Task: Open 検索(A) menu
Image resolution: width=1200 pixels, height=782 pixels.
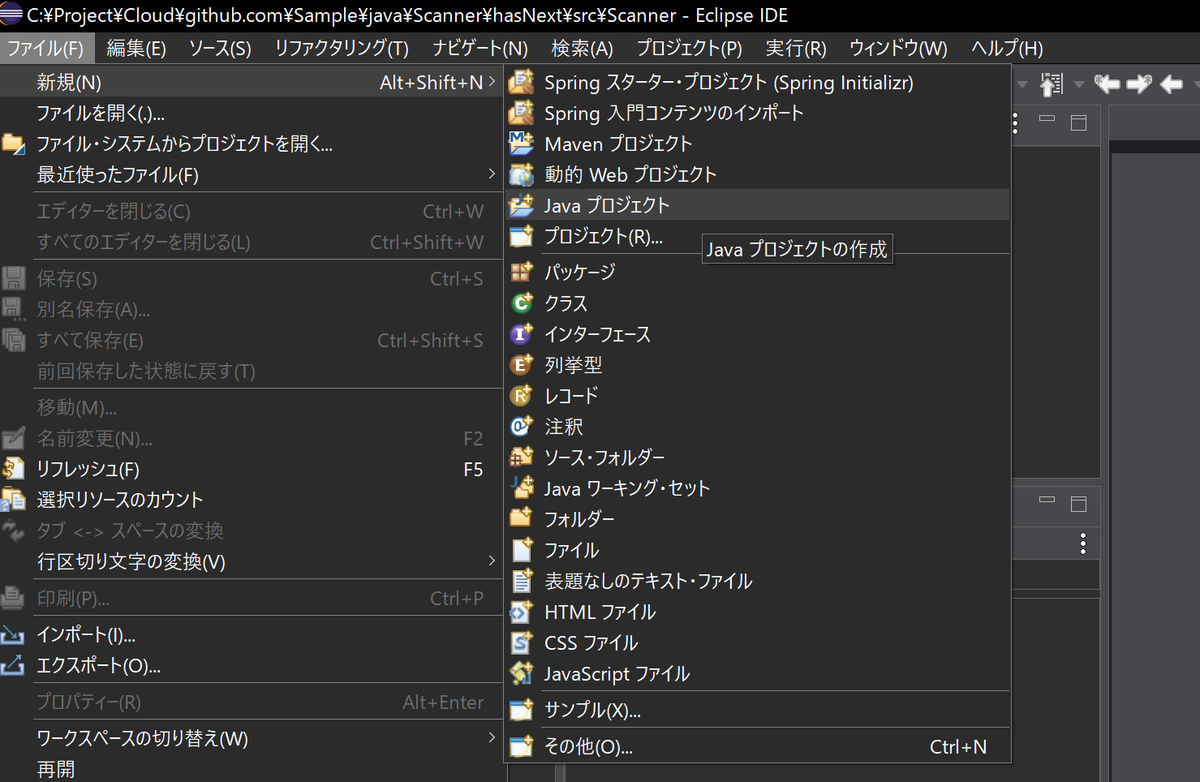Action: click(582, 48)
